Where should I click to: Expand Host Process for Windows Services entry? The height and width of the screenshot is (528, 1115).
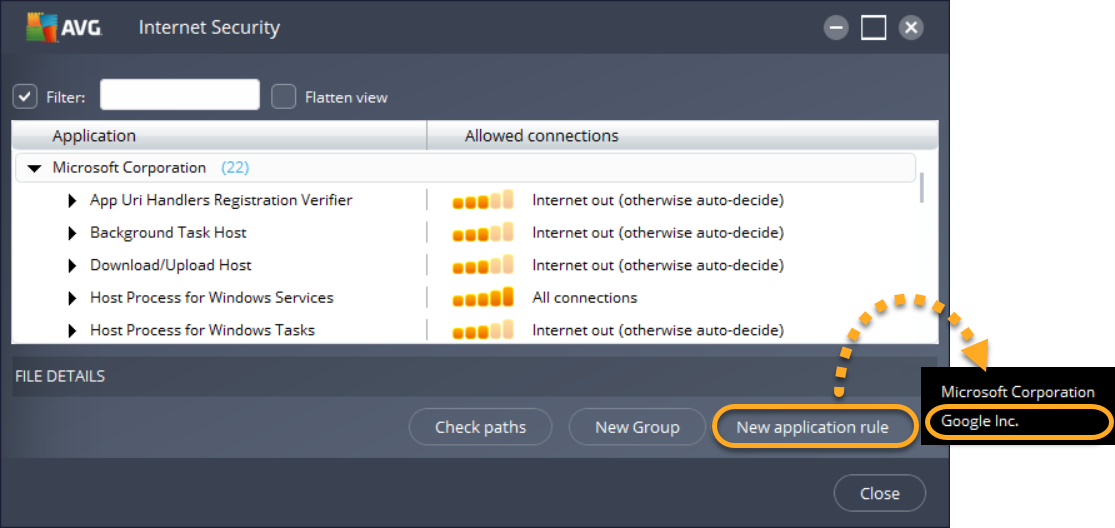(x=72, y=298)
